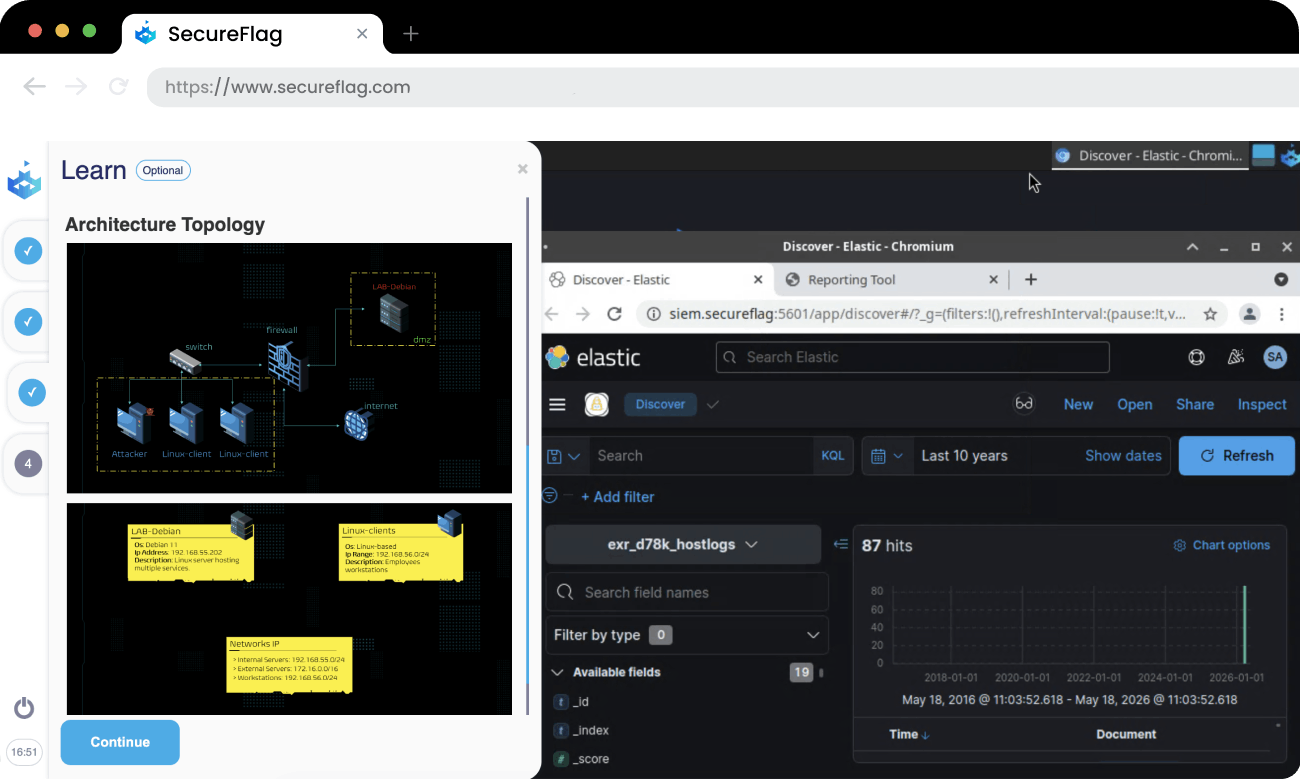Click the Search field names box
Image resolution: width=1300 pixels, height=779 pixels.
click(x=687, y=592)
